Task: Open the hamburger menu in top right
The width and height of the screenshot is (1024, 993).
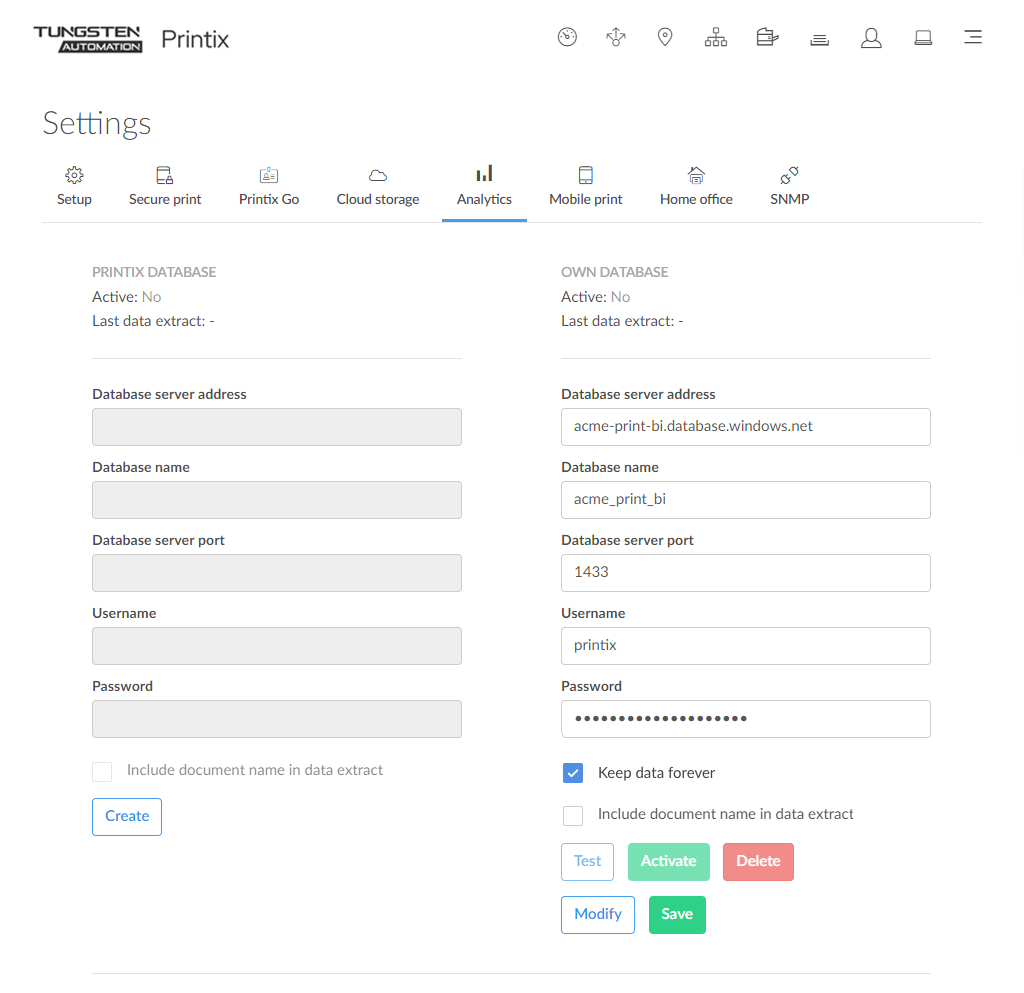Action: [x=972, y=38]
